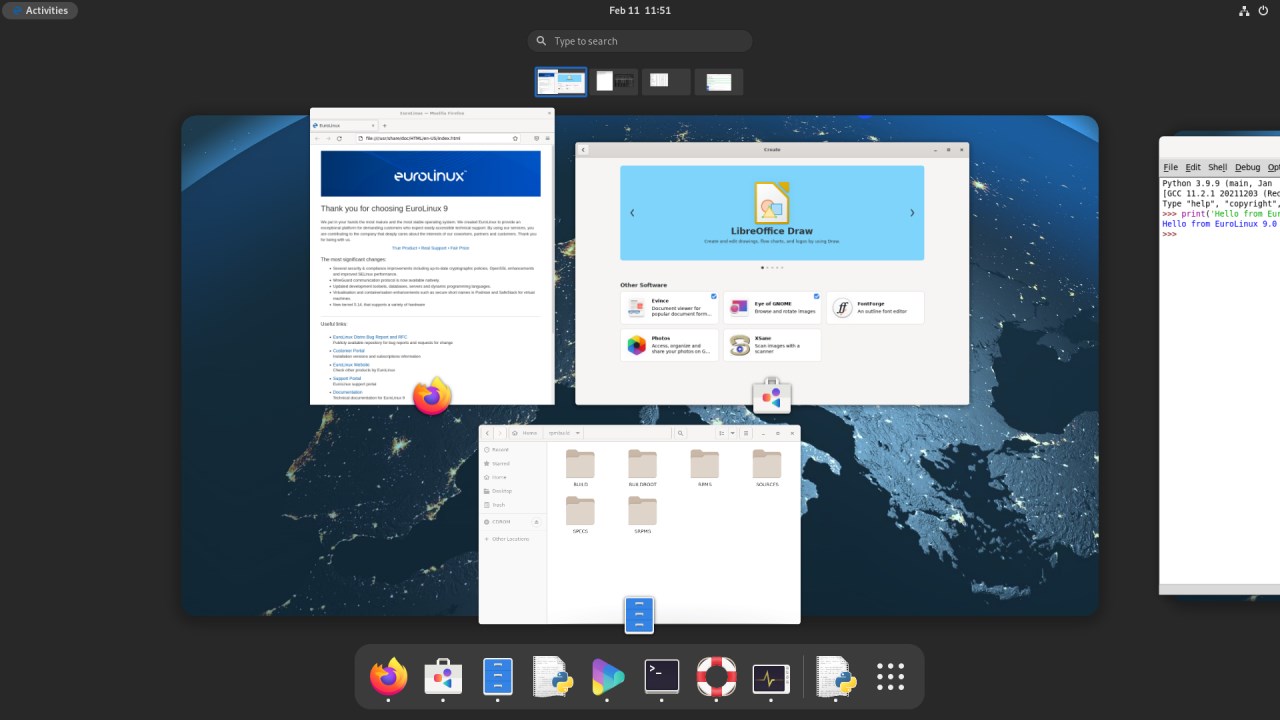The width and height of the screenshot is (1280, 720).
Task: Switch to the first workspace thumbnail
Action: click(x=561, y=82)
